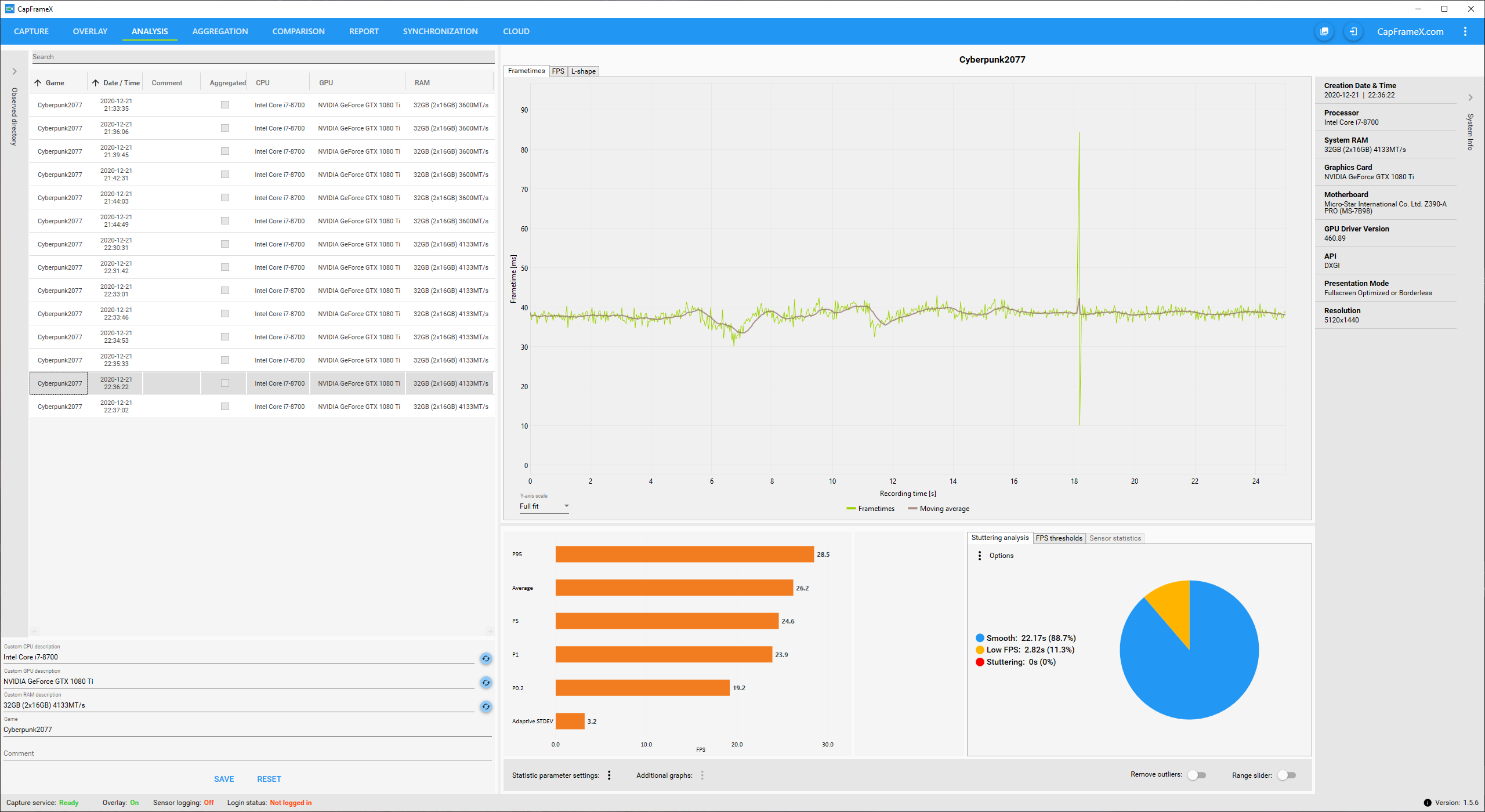Click the login icon in top bar
The image size is (1485, 812).
pos(1353,31)
